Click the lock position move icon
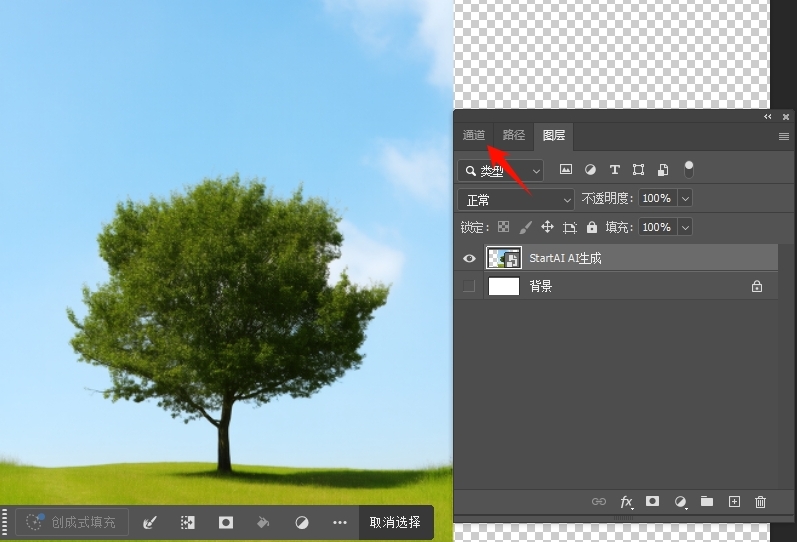The width and height of the screenshot is (797, 542). 547,227
